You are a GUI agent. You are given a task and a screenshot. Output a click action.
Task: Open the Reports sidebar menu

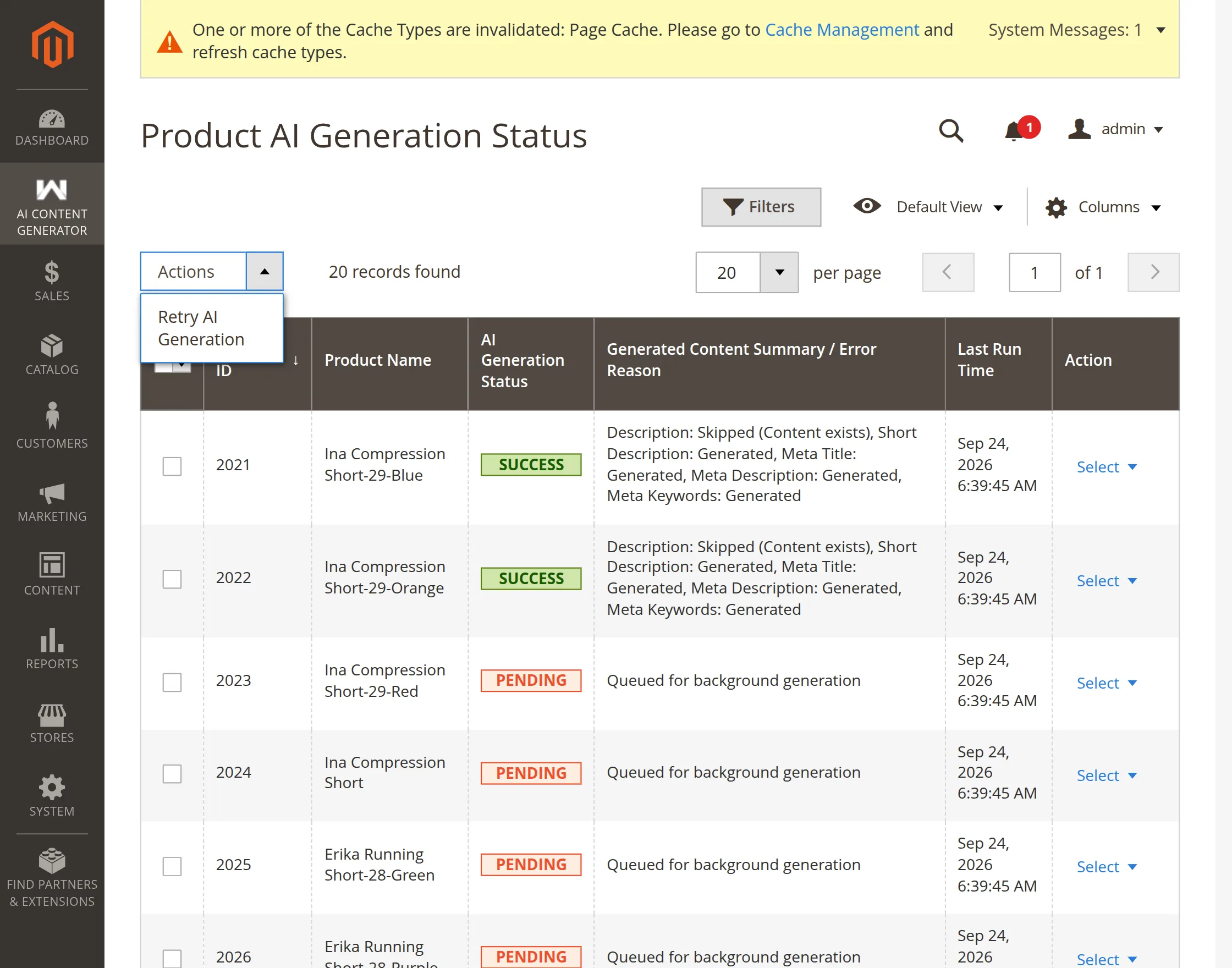pos(52,648)
